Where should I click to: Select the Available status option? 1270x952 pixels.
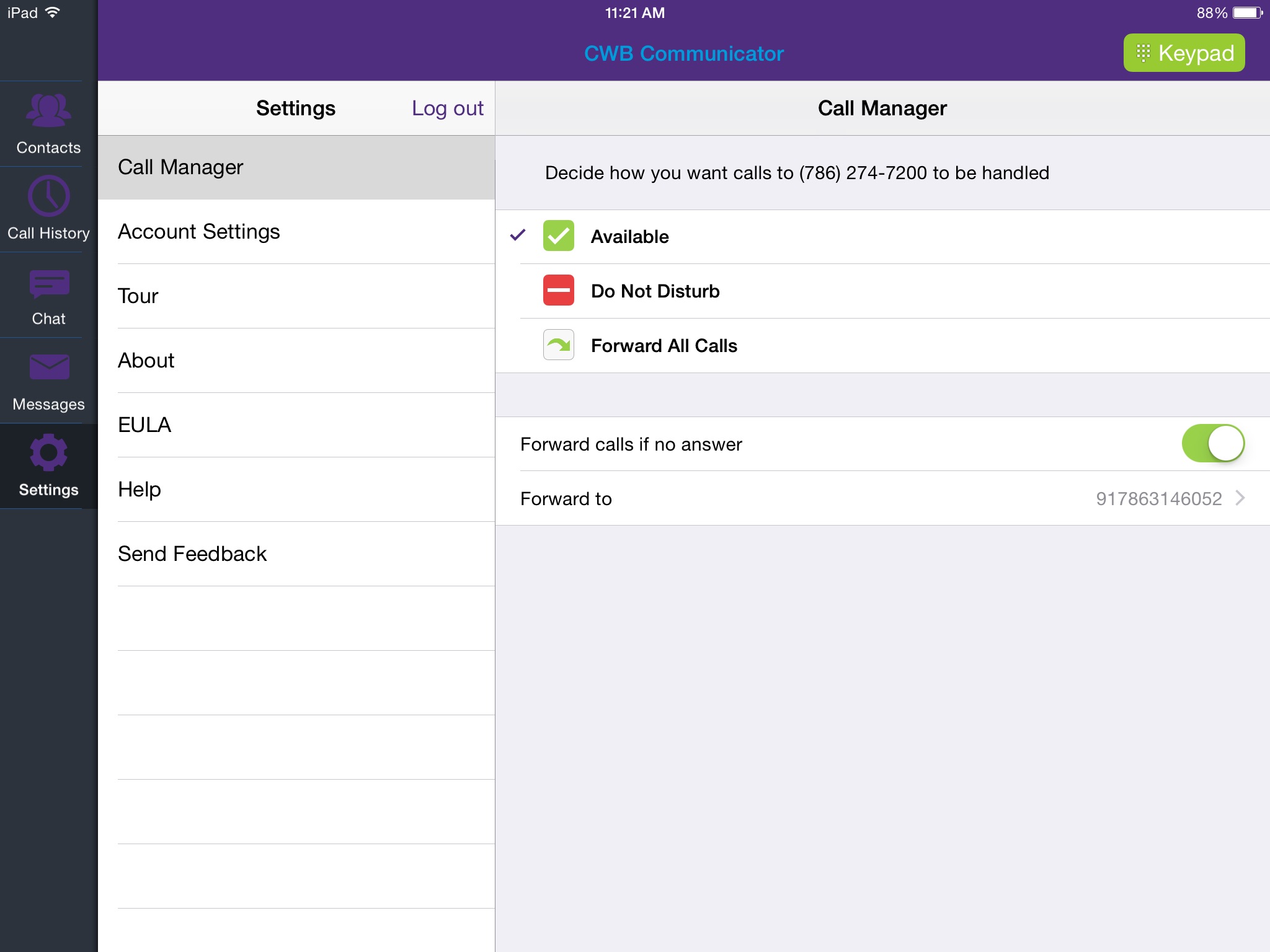[630, 237]
